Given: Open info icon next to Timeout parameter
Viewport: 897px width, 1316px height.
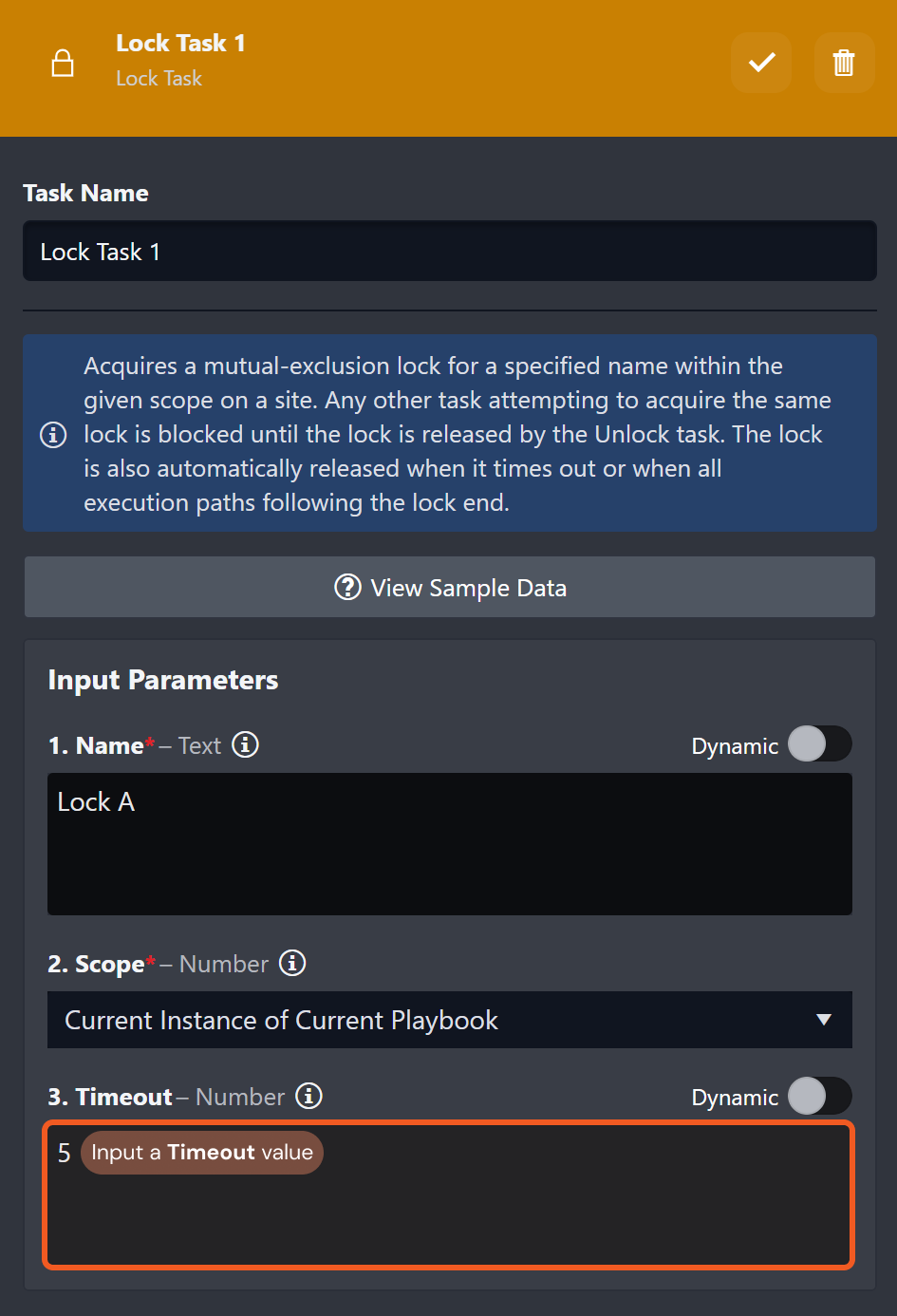Looking at the screenshot, I should (308, 1096).
